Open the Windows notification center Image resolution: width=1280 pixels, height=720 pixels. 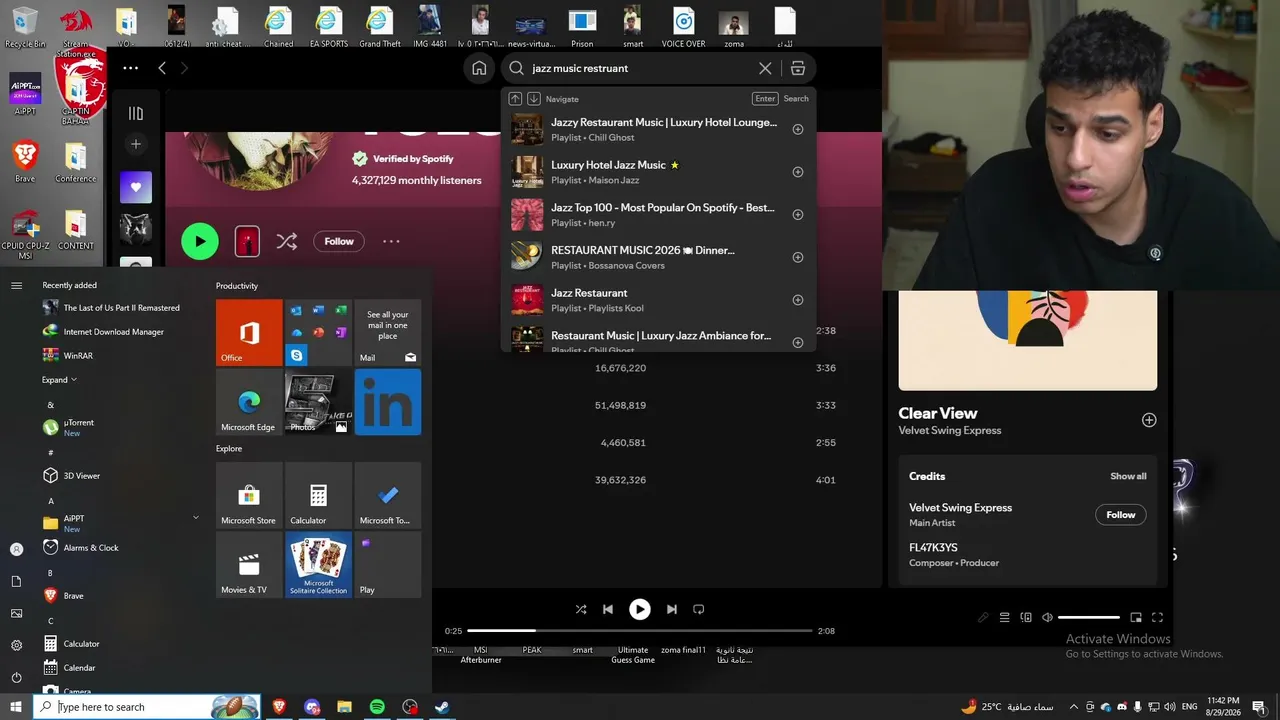click(x=1259, y=707)
